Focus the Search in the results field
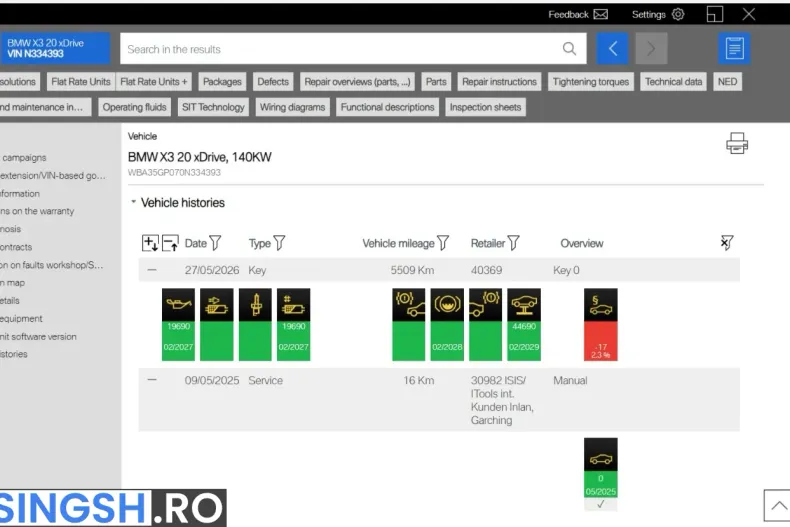The image size is (790, 527). (353, 49)
